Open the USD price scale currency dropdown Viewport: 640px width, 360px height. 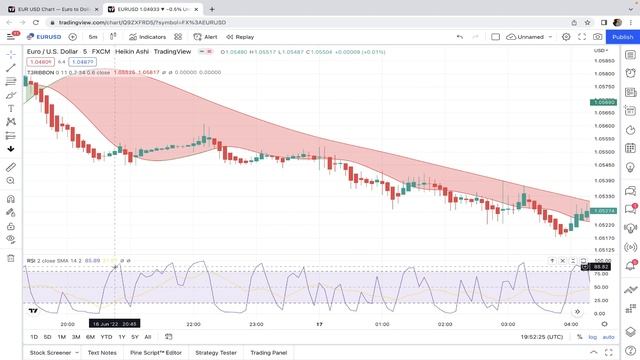pyautogui.click(x=600, y=51)
